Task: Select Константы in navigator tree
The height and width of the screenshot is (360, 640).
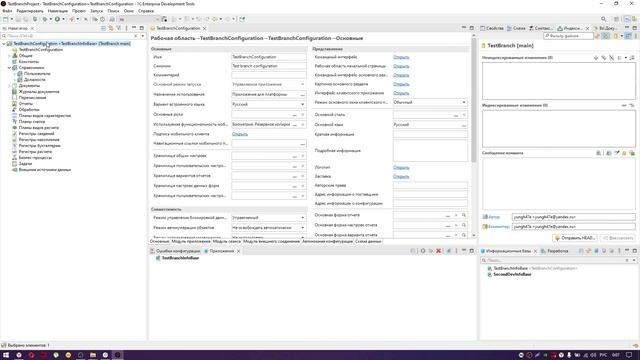Action: coord(29,62)
